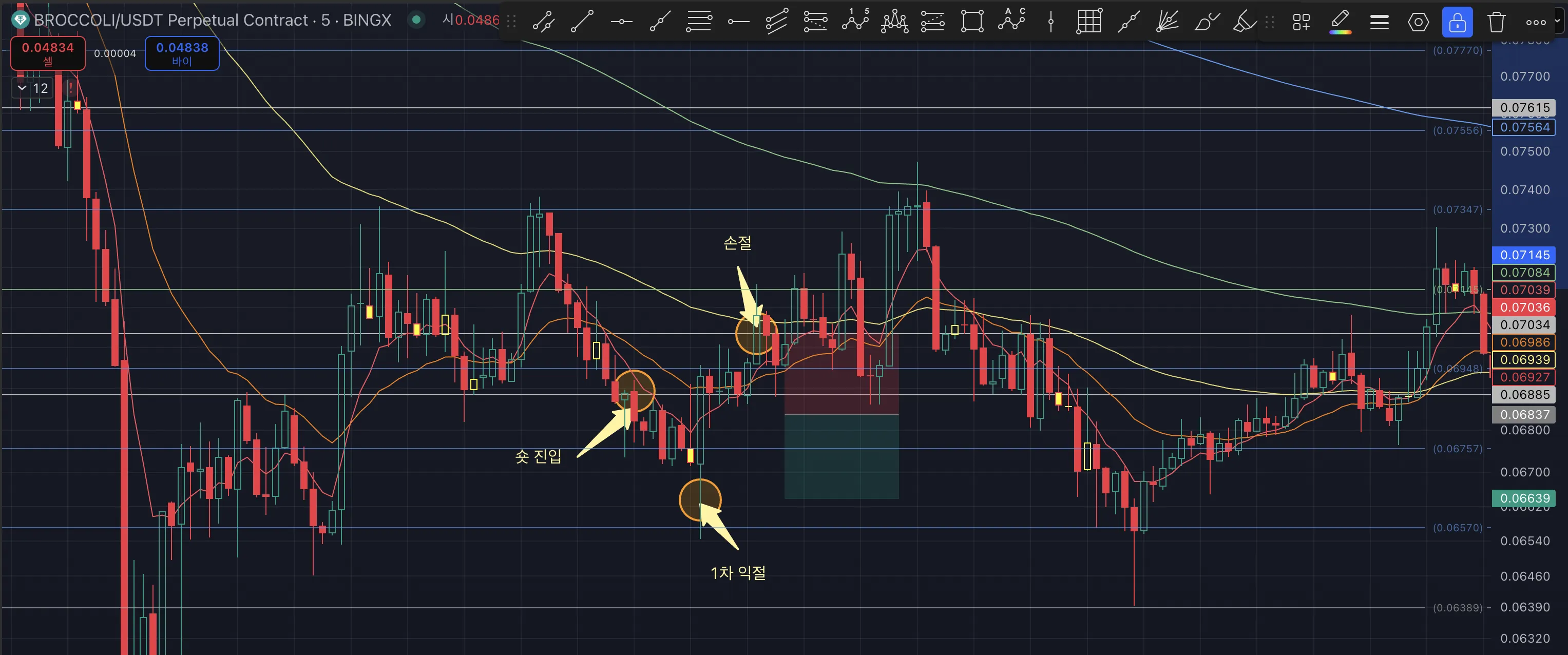Select the Fibonacci retracement tool
The height and width of the screenshot is (655, 1568).
click(699, 22)
